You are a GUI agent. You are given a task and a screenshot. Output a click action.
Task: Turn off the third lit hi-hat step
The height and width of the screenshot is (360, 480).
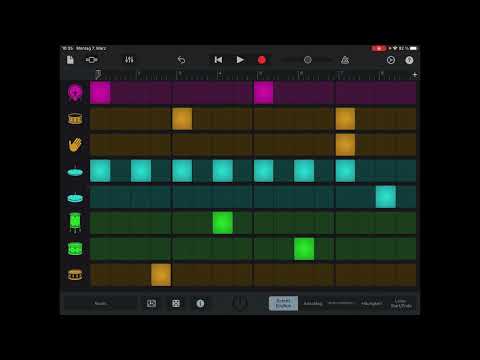coord(182,171)
